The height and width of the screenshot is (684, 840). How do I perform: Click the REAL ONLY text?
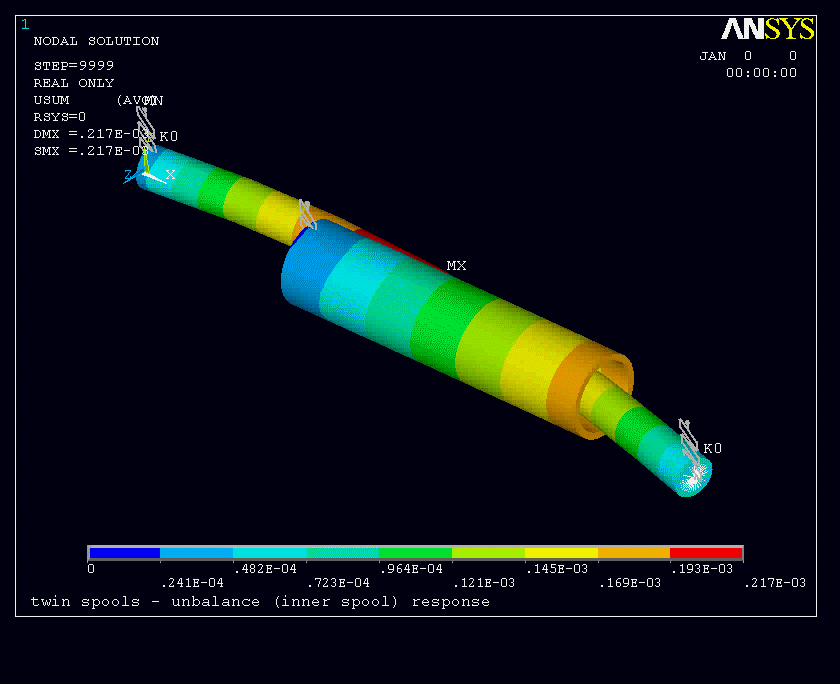coord(74,83)
